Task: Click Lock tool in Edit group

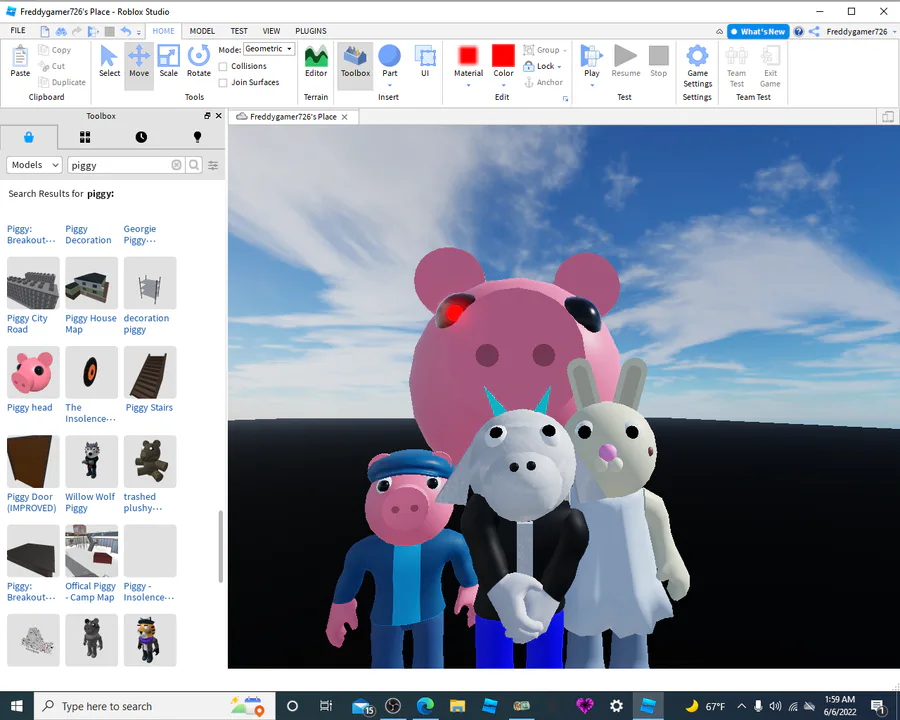Action: pyautogui.click(x=542, y=66)
